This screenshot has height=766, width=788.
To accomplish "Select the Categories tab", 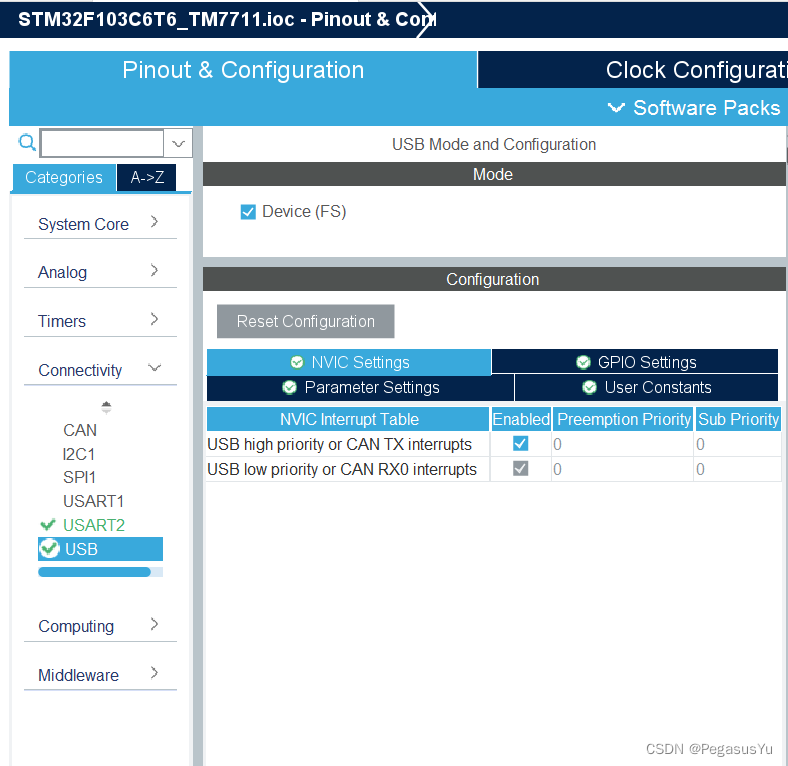I will point(63,177).
